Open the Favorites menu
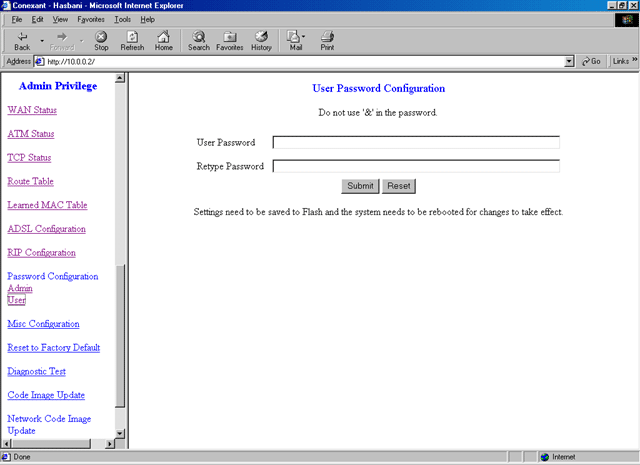Image resolution: width=640 pixels, height=465 pixels. [x=91, y=19]
